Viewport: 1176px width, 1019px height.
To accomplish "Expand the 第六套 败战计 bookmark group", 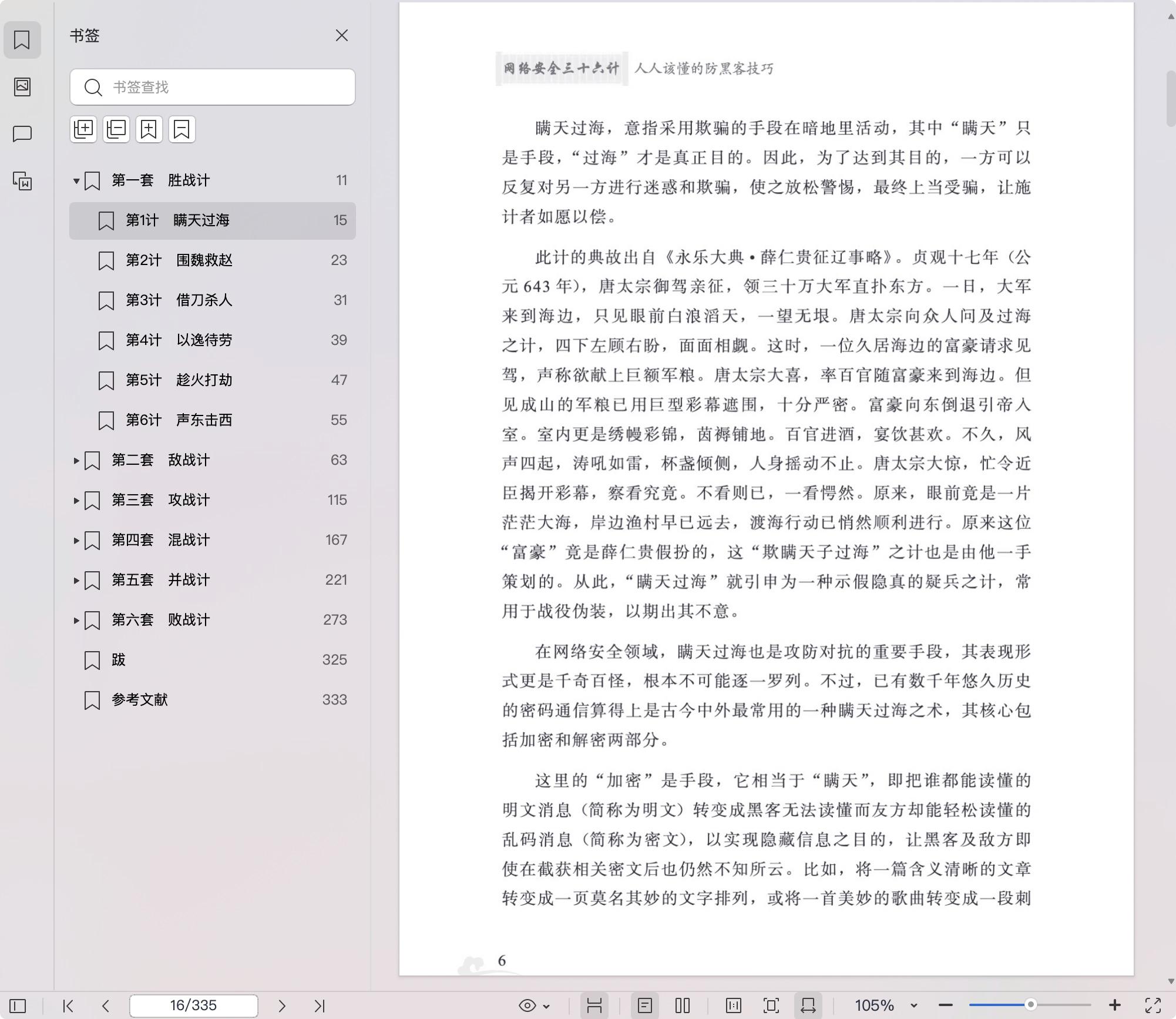I will coord(76,620).
